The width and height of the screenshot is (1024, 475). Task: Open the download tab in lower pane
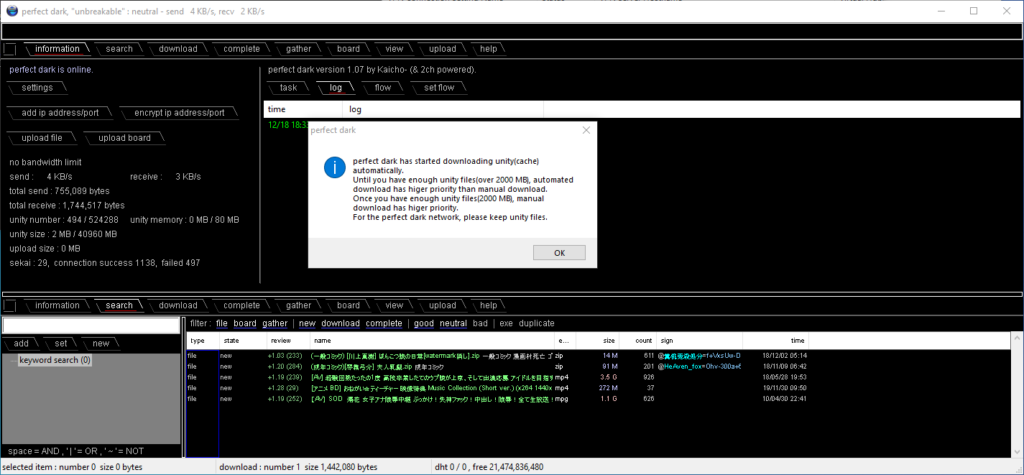tap(178, 306)
